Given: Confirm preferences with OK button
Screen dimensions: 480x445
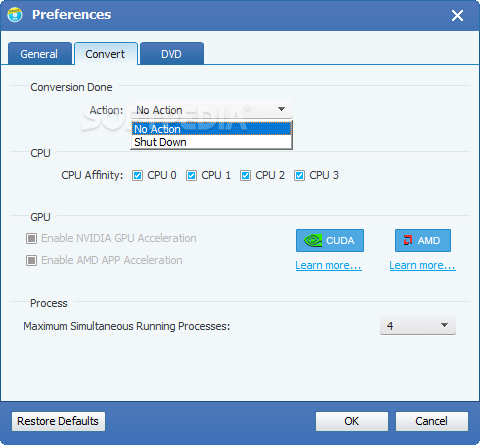Looking at the screenshot, I should pos(352,421).
